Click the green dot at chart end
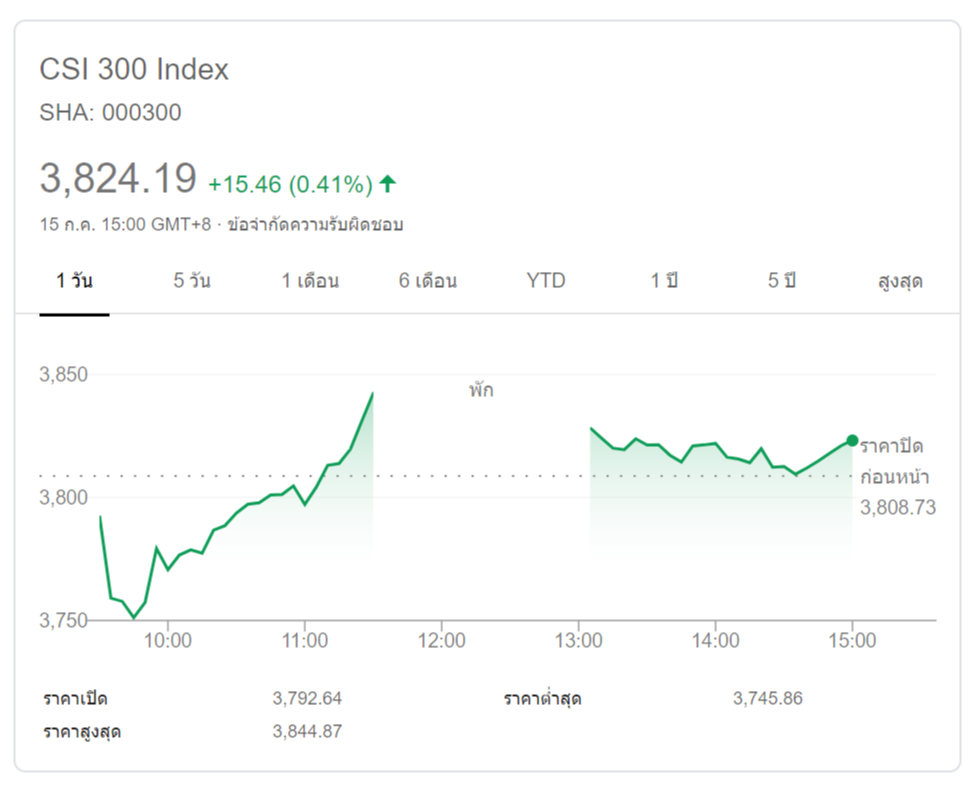Viewport: 972px width, 789px height. click(852, 440)
